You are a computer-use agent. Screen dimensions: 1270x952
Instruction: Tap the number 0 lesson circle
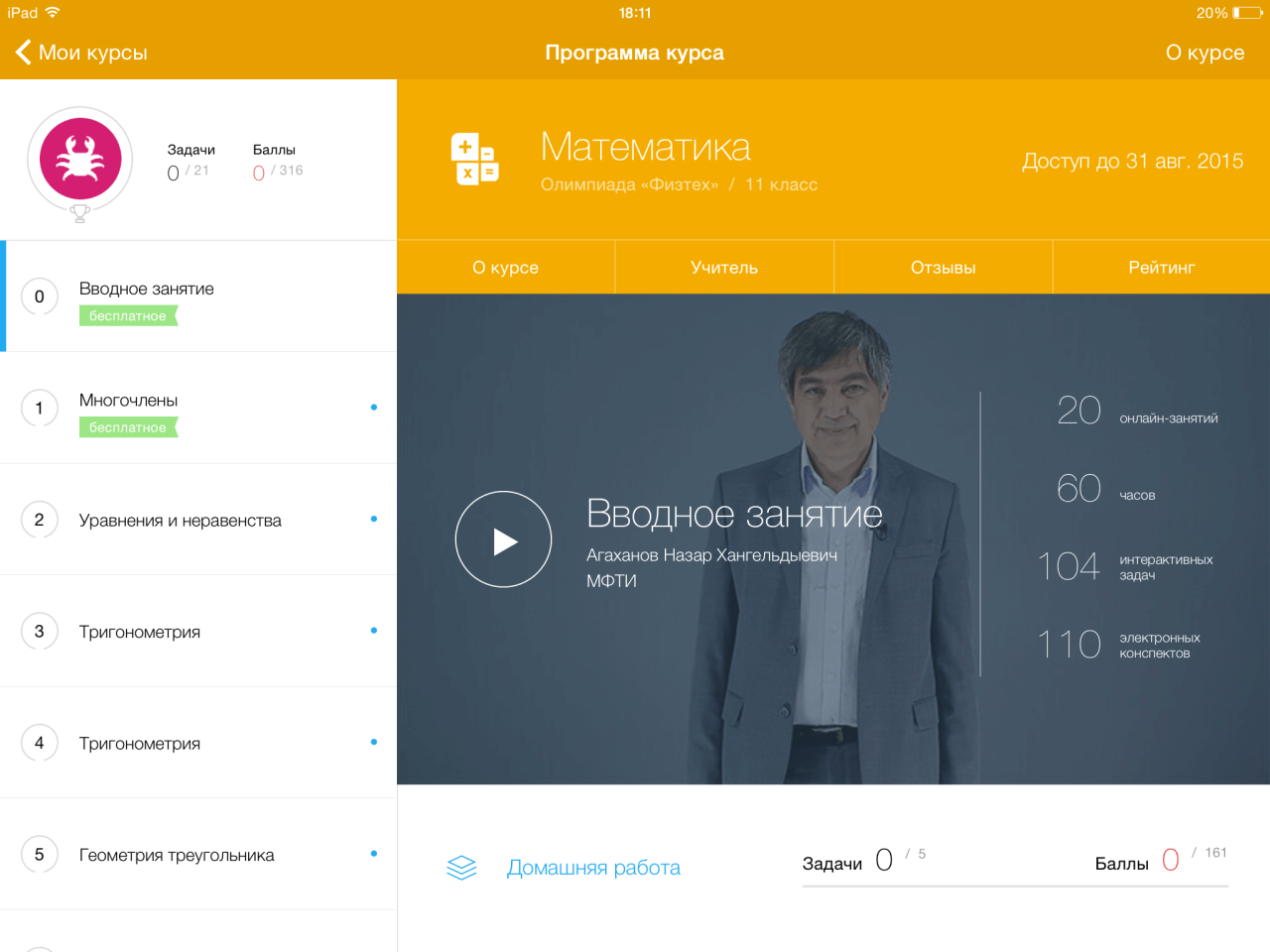[40, 297]
